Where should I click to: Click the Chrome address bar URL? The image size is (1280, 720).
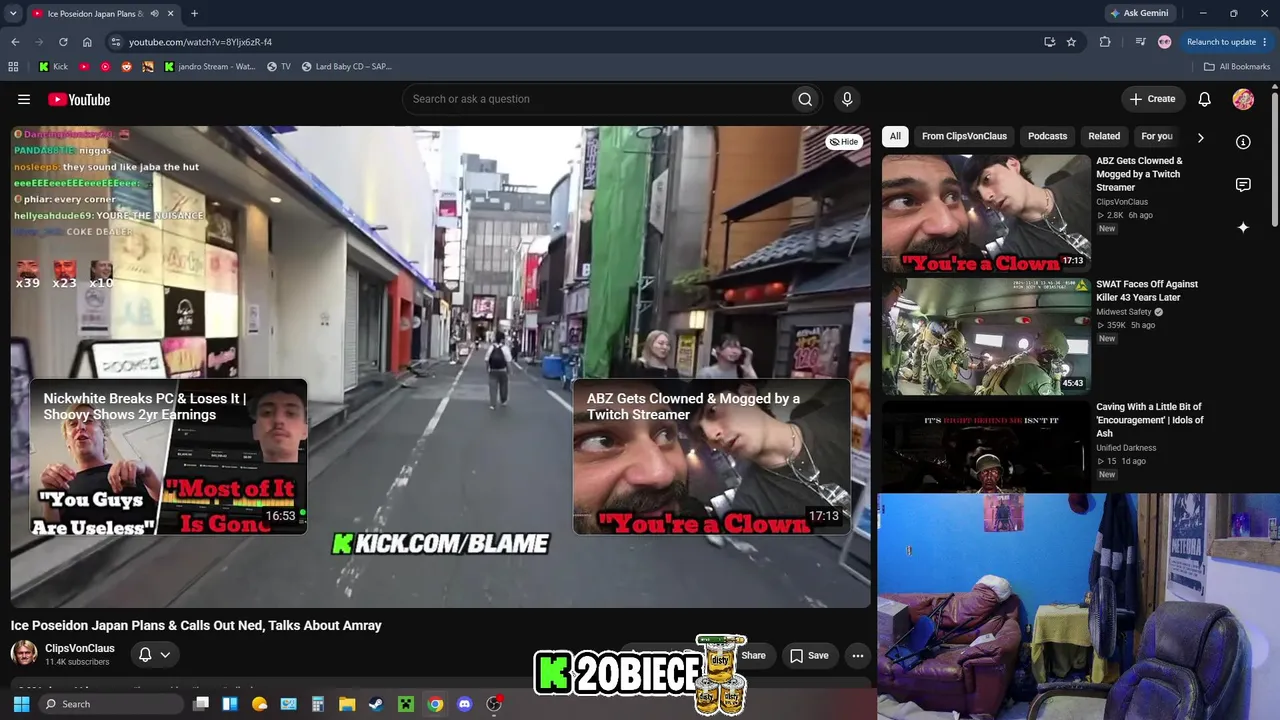[x=200, y=42]
